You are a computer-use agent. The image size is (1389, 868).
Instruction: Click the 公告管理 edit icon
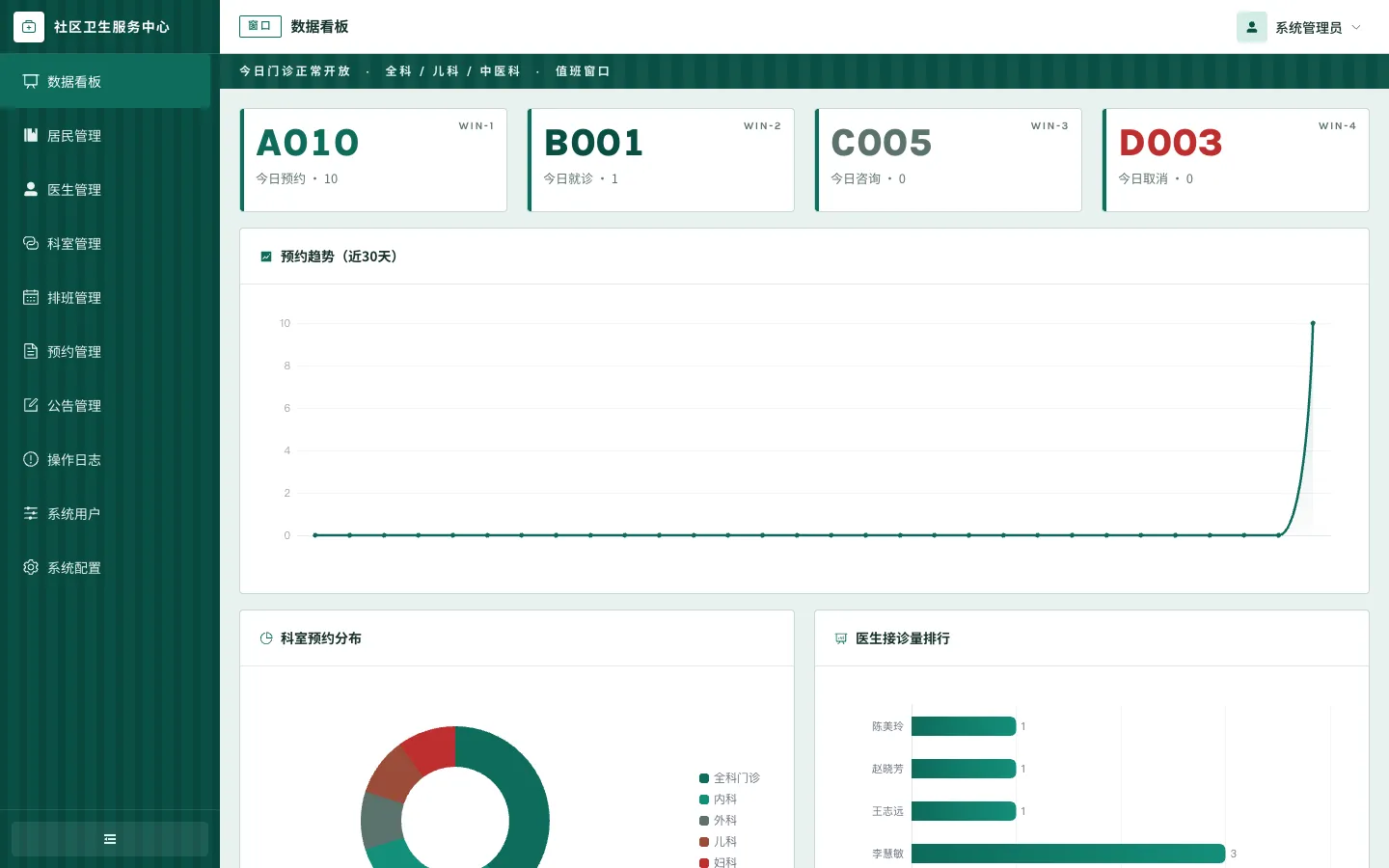click(x=31, y=405)
